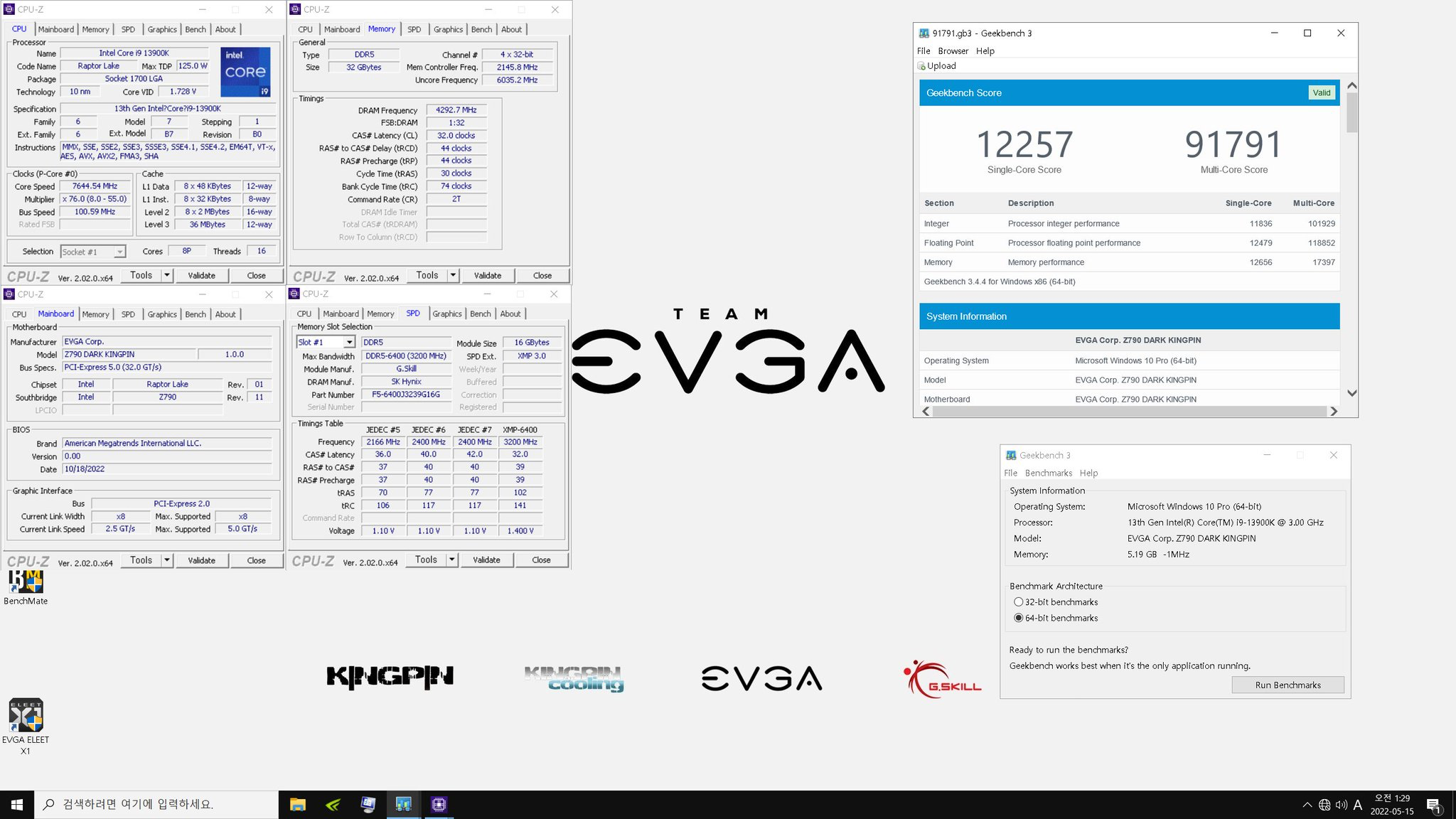The image size is (1456, 819).
Task: Open Benchmarks menu in Geekbench 3
Action: 1048,473
